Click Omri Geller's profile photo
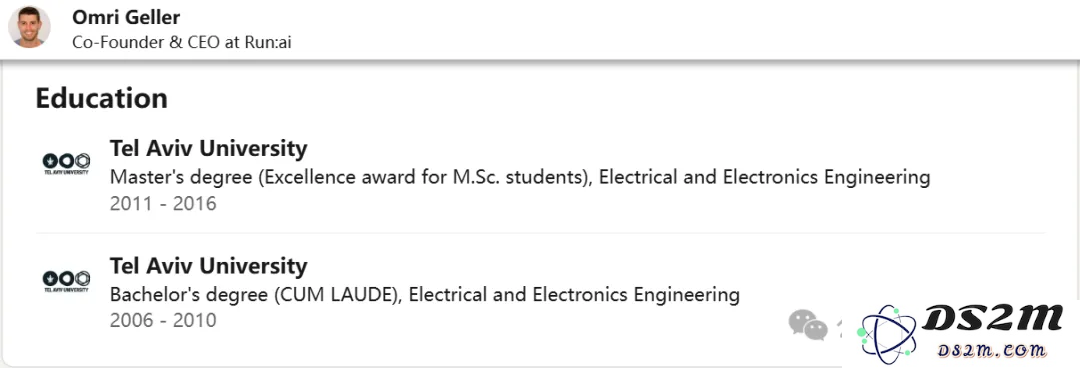The image size is (1080, 368). [29, 27]
